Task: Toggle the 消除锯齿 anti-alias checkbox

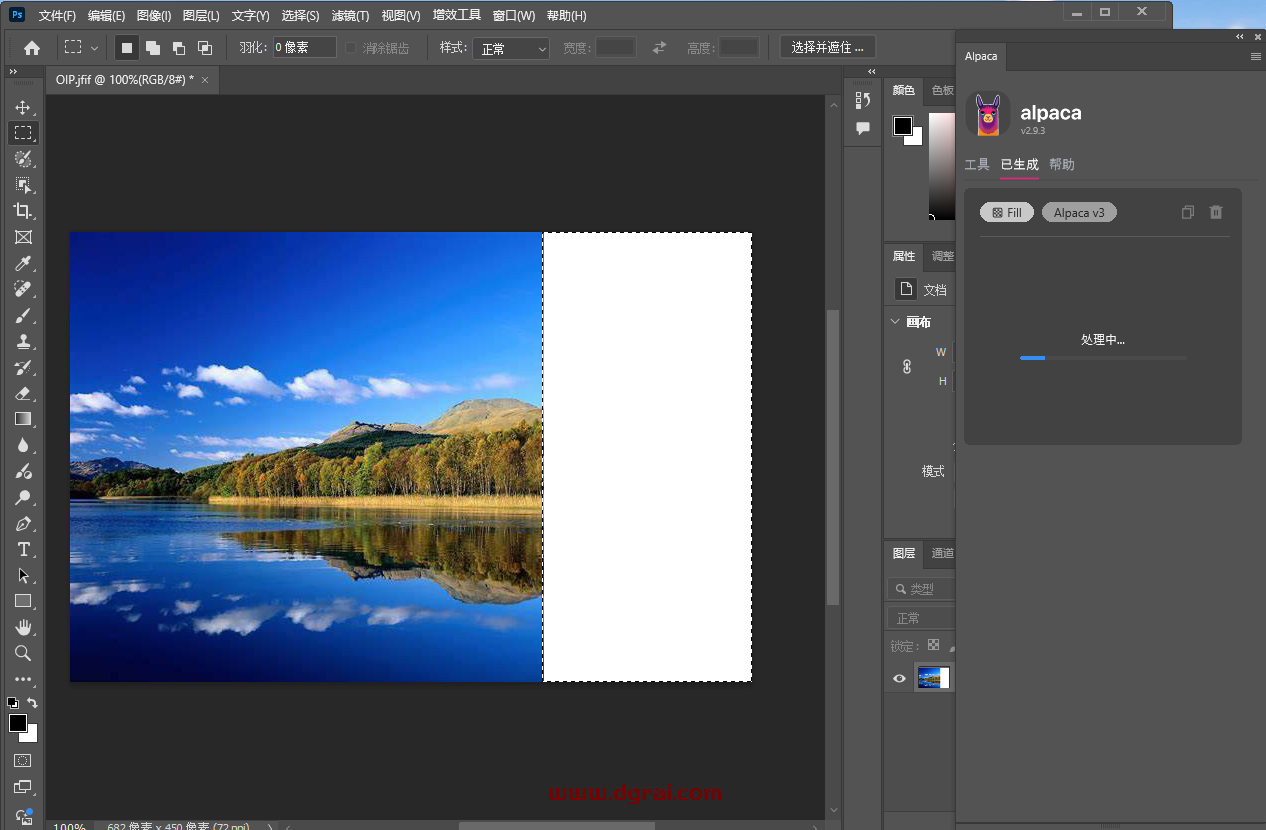Action: [351, 48]
